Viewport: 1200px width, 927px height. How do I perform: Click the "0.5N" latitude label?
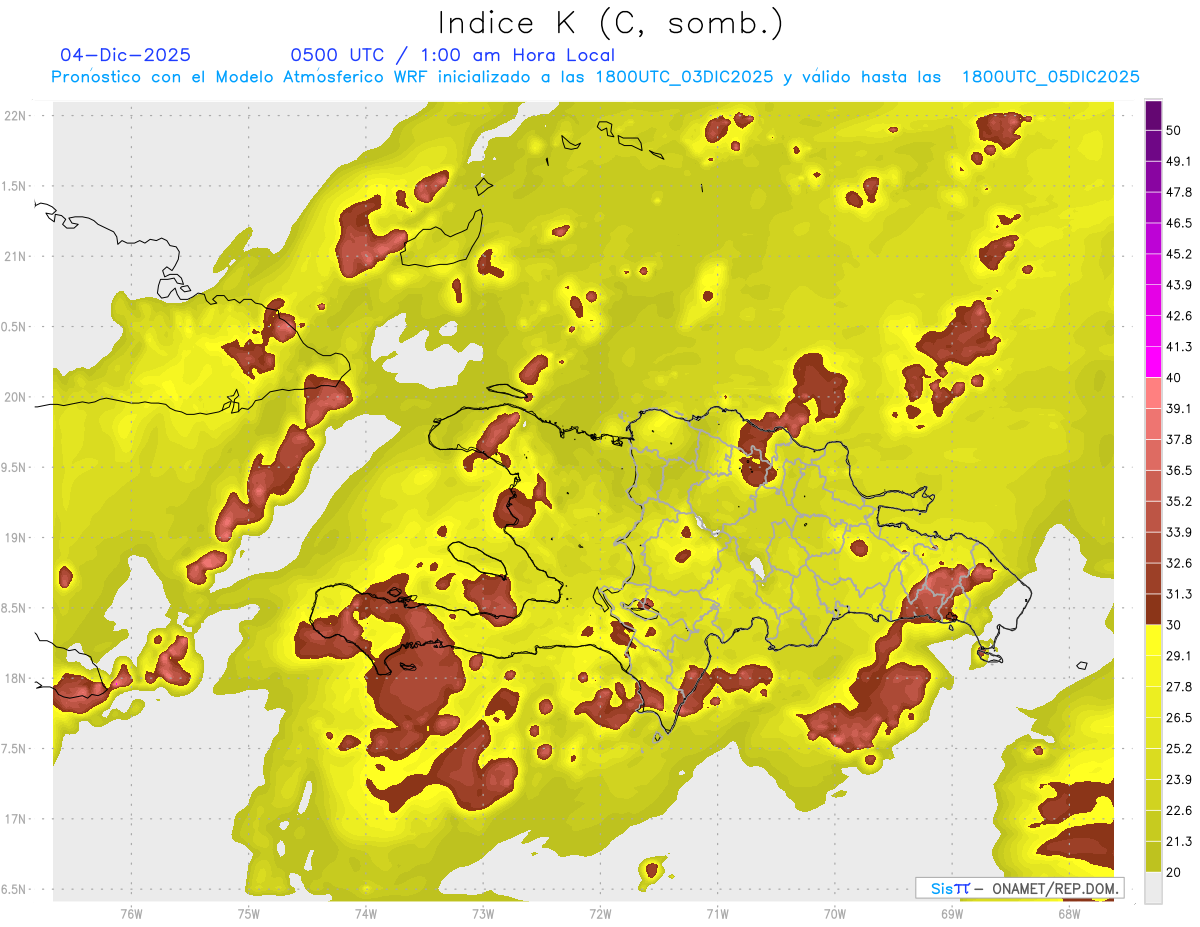coord(14,326)
